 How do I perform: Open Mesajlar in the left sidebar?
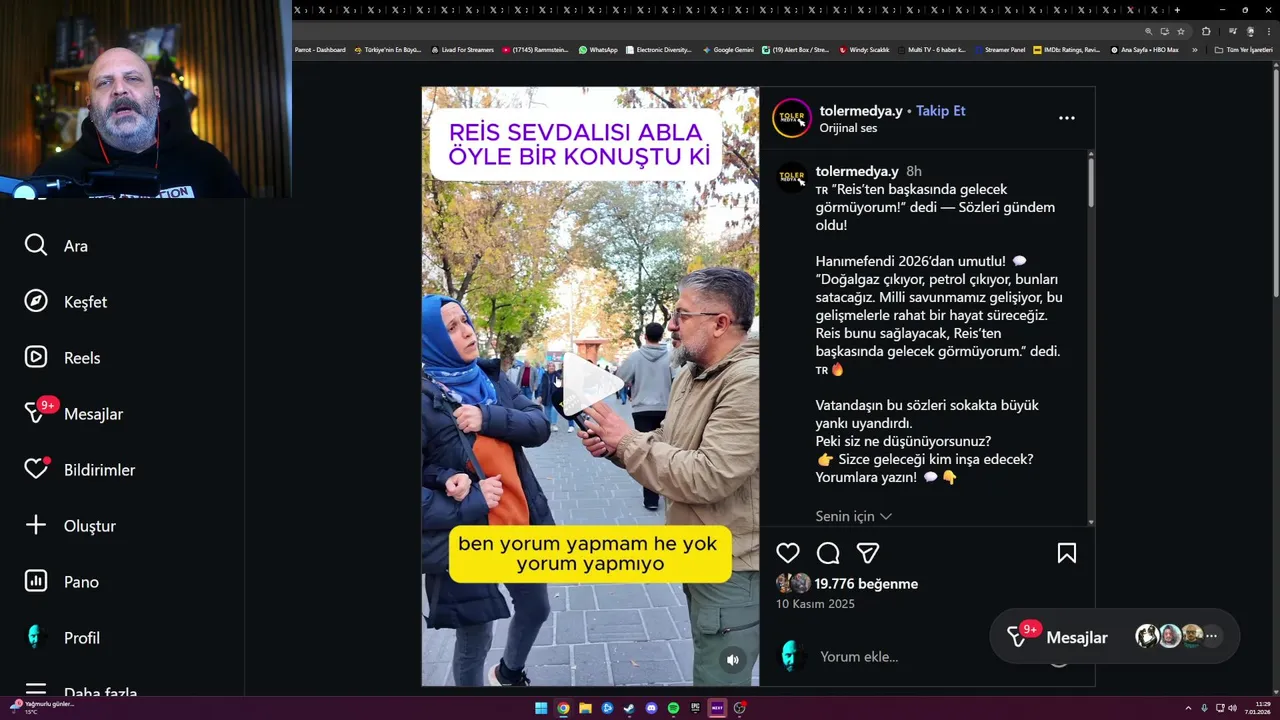coord(74,413)
